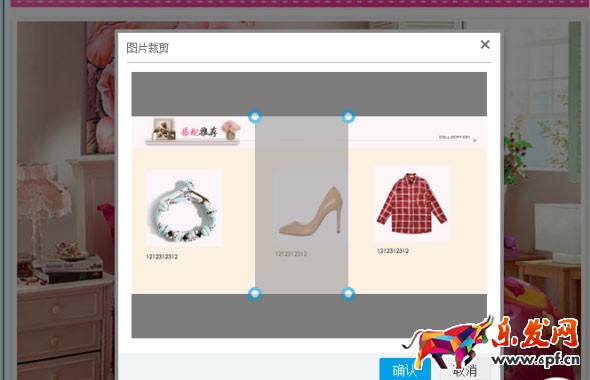
Task: Open the www.6pf.cn watermark link
Action: [536, 359]
